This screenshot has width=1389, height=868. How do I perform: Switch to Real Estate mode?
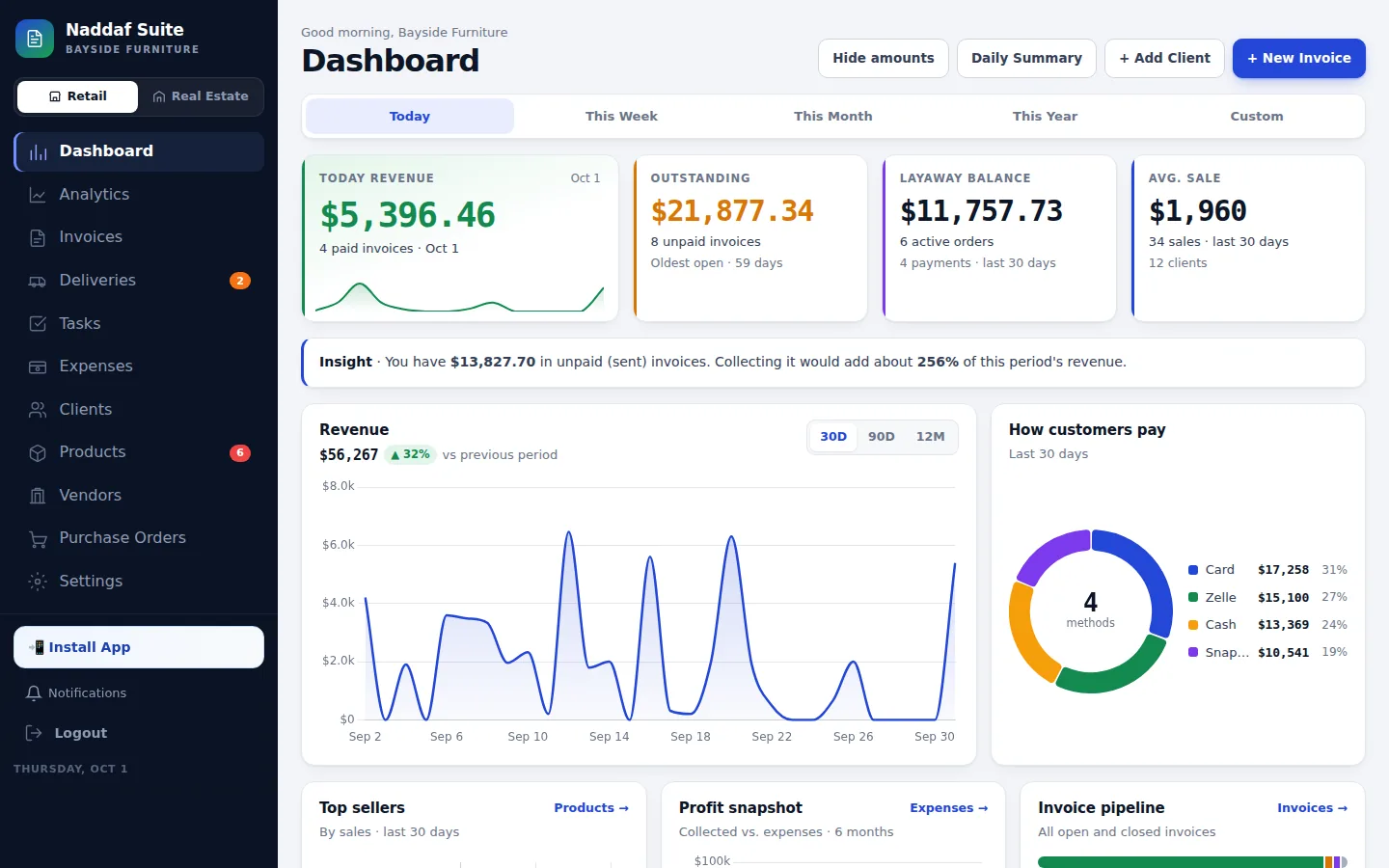(201, 96)
